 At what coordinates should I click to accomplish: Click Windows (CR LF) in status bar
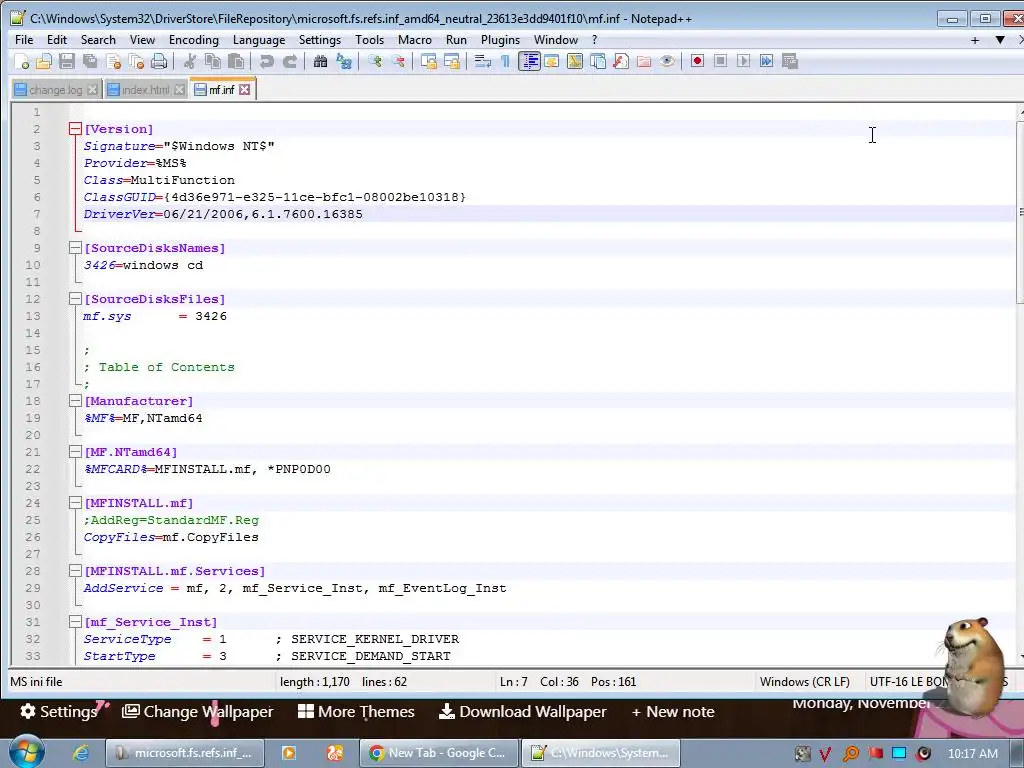click(805, 681)
